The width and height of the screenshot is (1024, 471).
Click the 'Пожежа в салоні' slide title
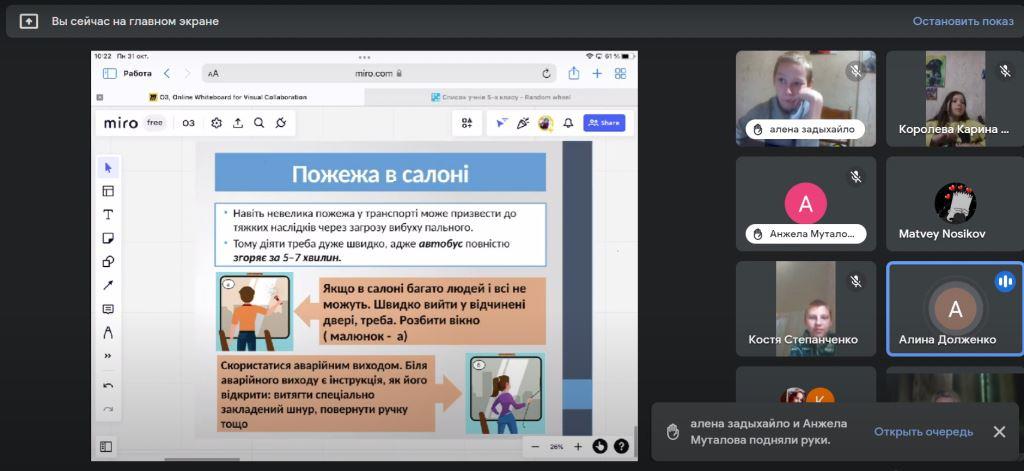[x=380, y=174]
